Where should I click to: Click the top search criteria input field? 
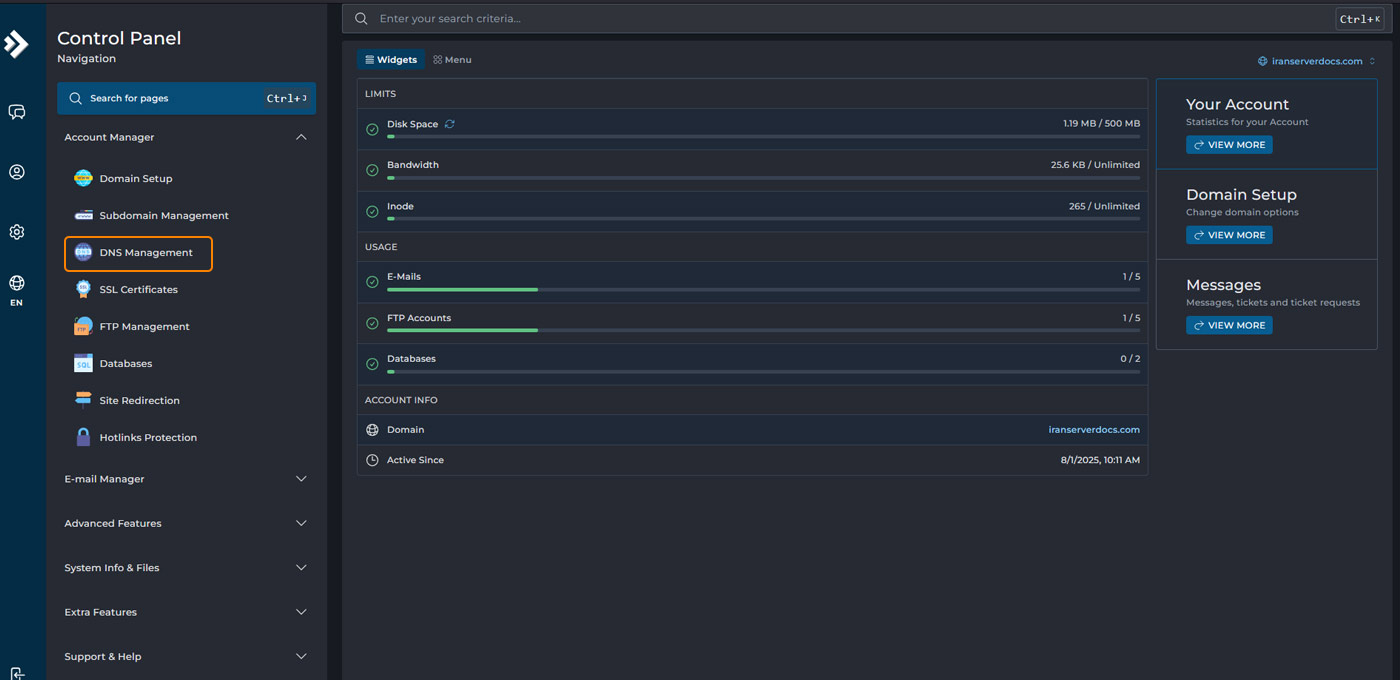(x=850, y=19)
